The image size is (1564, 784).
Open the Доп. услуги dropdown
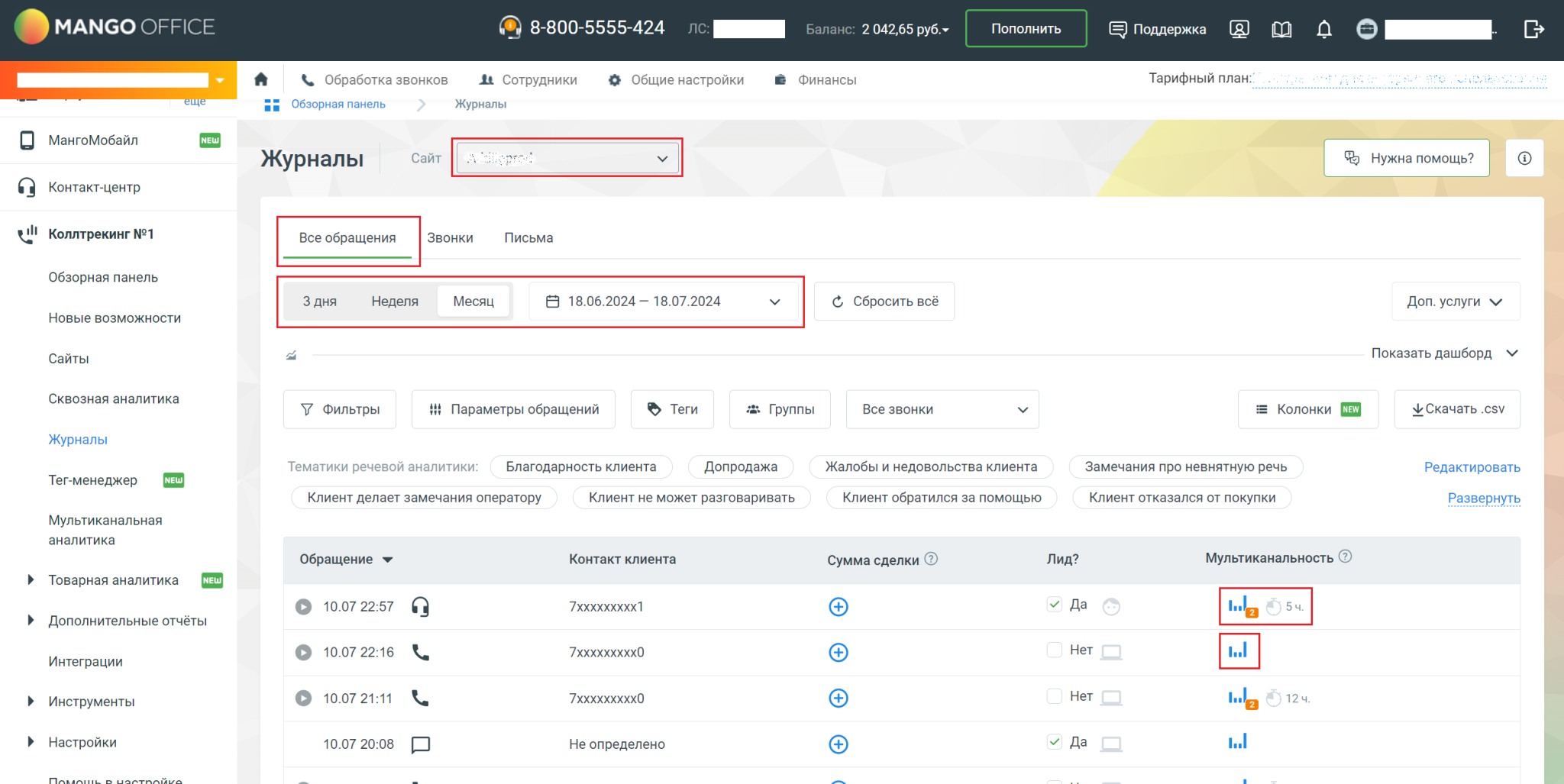tap(1456, 302)
